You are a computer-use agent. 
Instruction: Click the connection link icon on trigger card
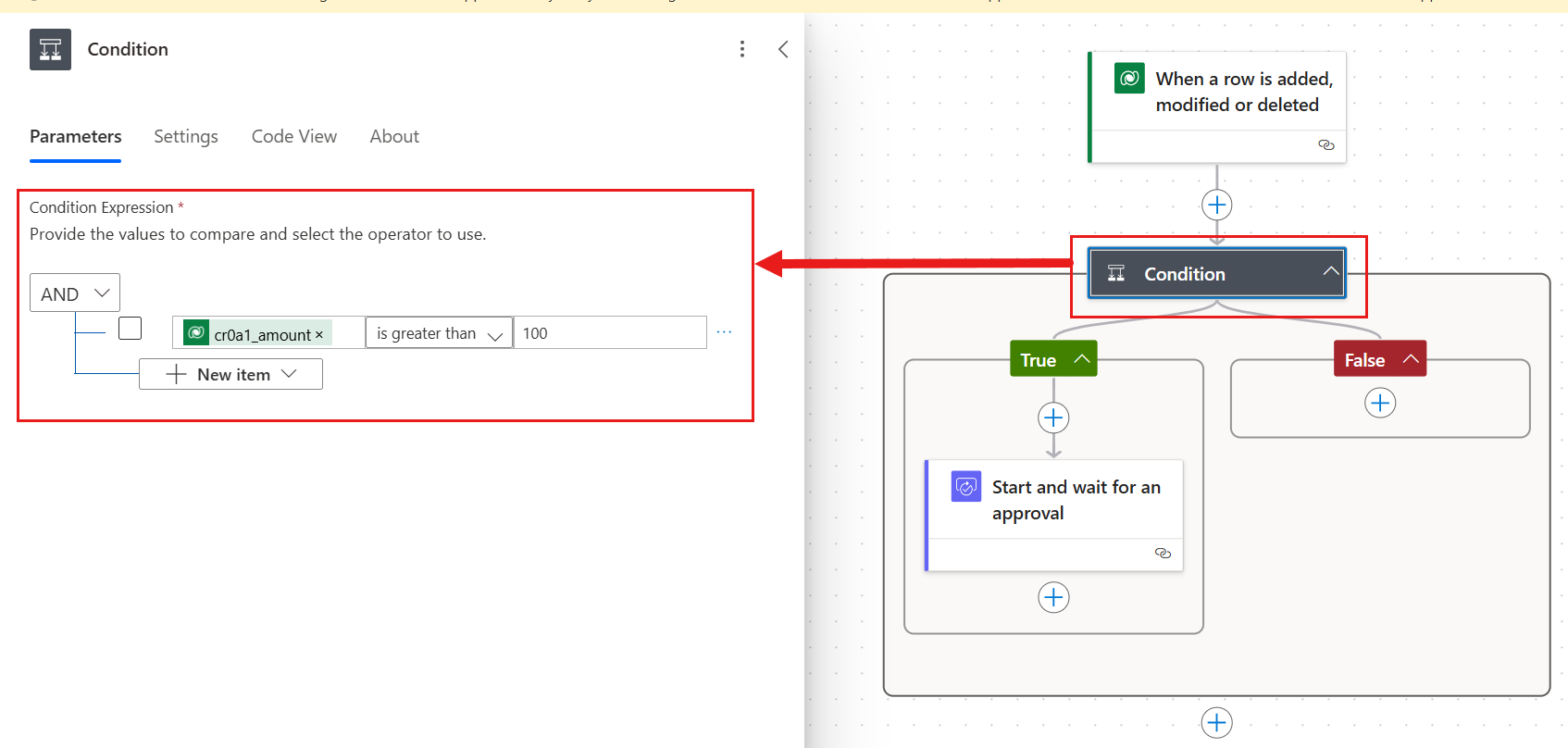tap(1325, 145)
